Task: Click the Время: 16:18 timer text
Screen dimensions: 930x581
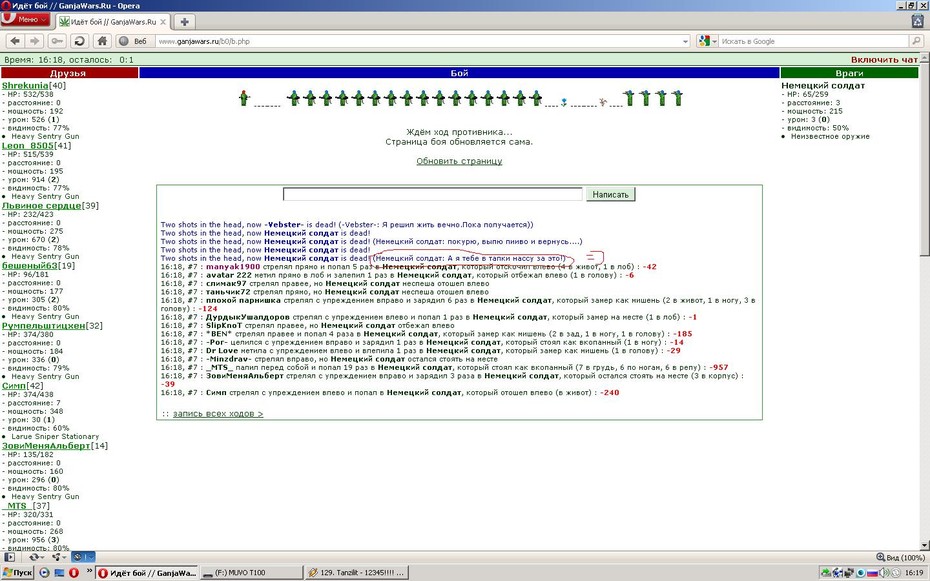Action: (x=33, y=59)
